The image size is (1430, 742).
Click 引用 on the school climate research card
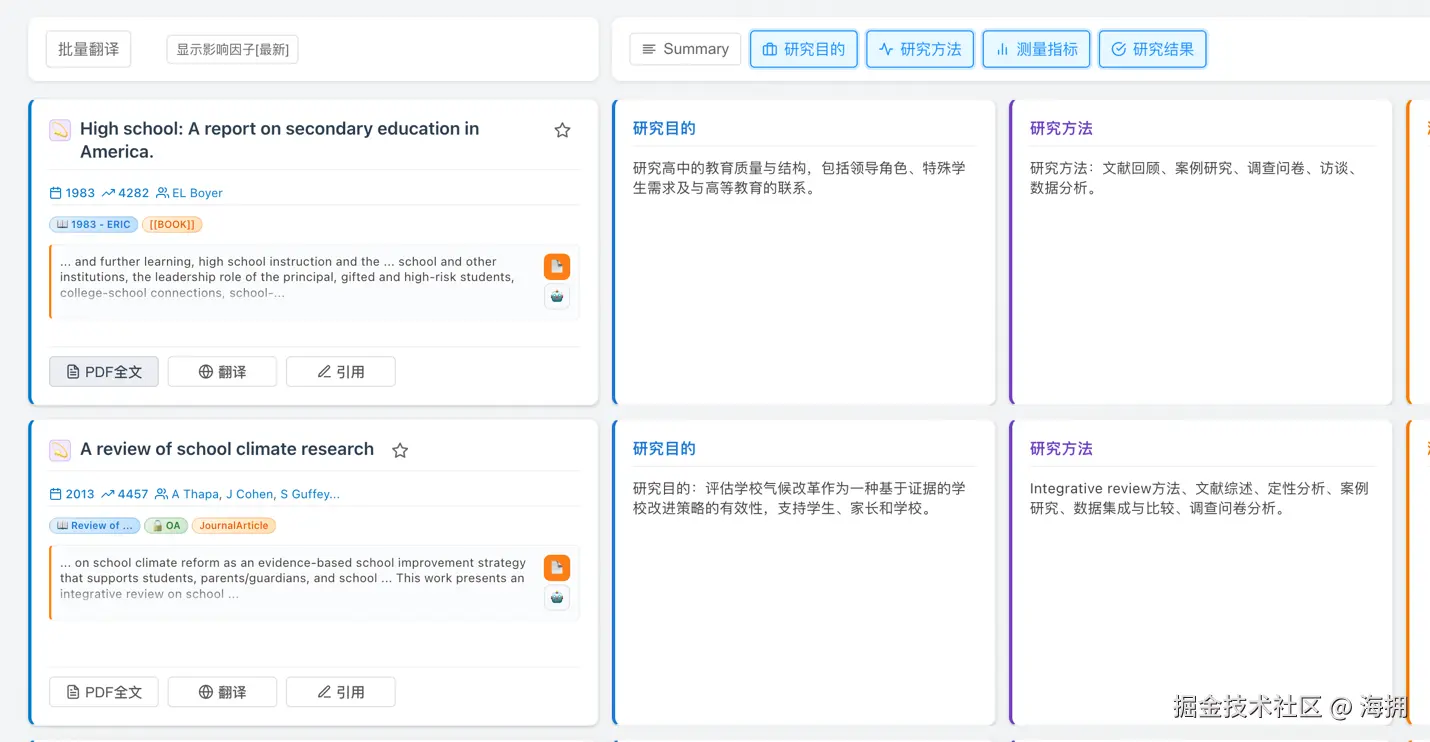(x=341, y=692)
